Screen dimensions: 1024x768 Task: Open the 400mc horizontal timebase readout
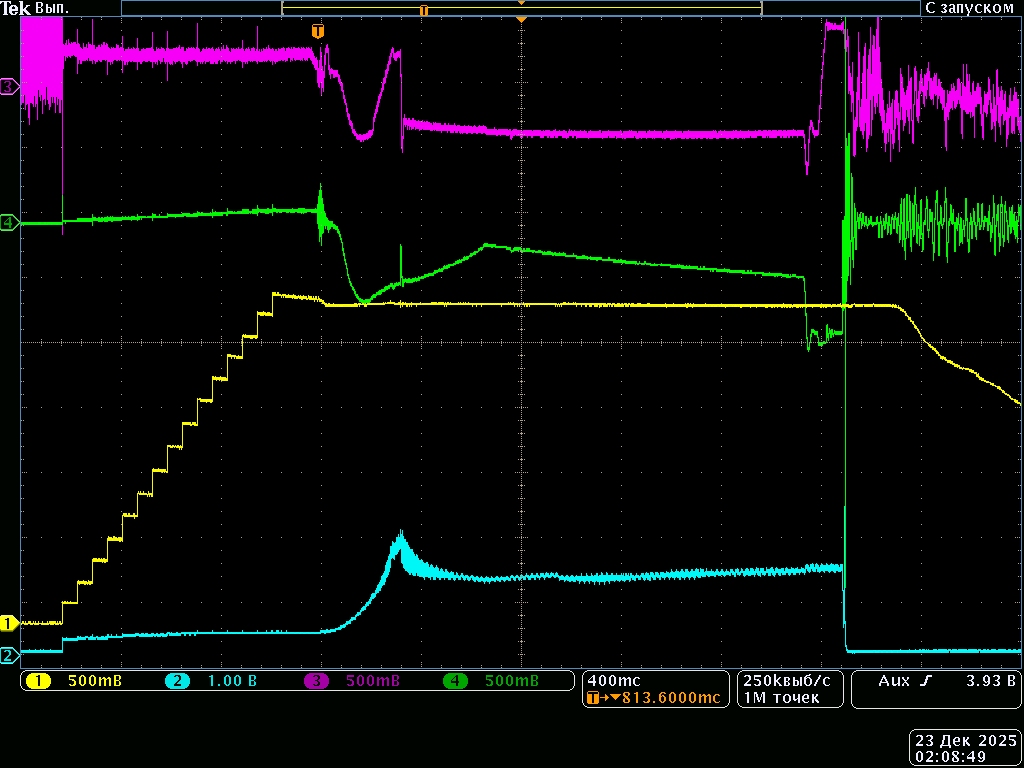614,680
